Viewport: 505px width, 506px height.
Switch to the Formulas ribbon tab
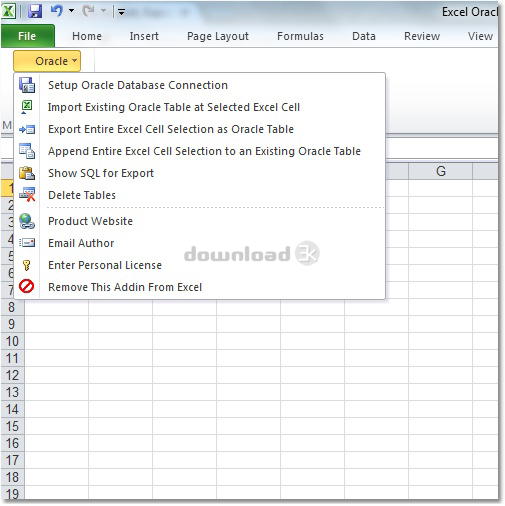tap(300, 36)
